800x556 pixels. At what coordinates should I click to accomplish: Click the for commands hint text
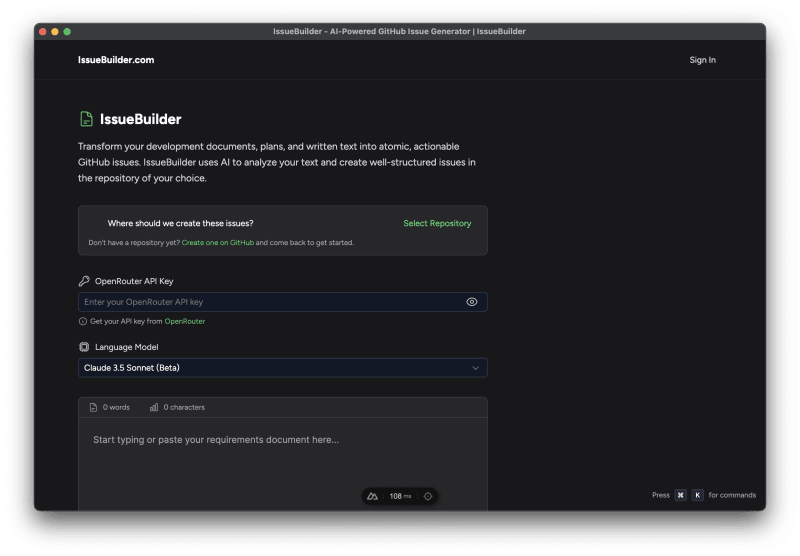pyautogui.click(x=732, y=495)
